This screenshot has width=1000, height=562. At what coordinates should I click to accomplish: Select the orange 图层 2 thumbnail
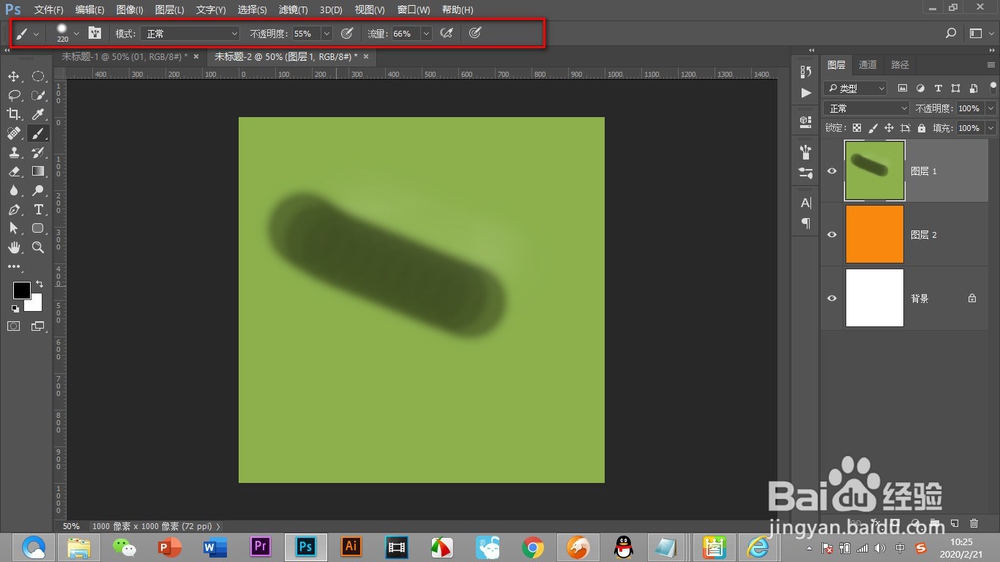874,234
